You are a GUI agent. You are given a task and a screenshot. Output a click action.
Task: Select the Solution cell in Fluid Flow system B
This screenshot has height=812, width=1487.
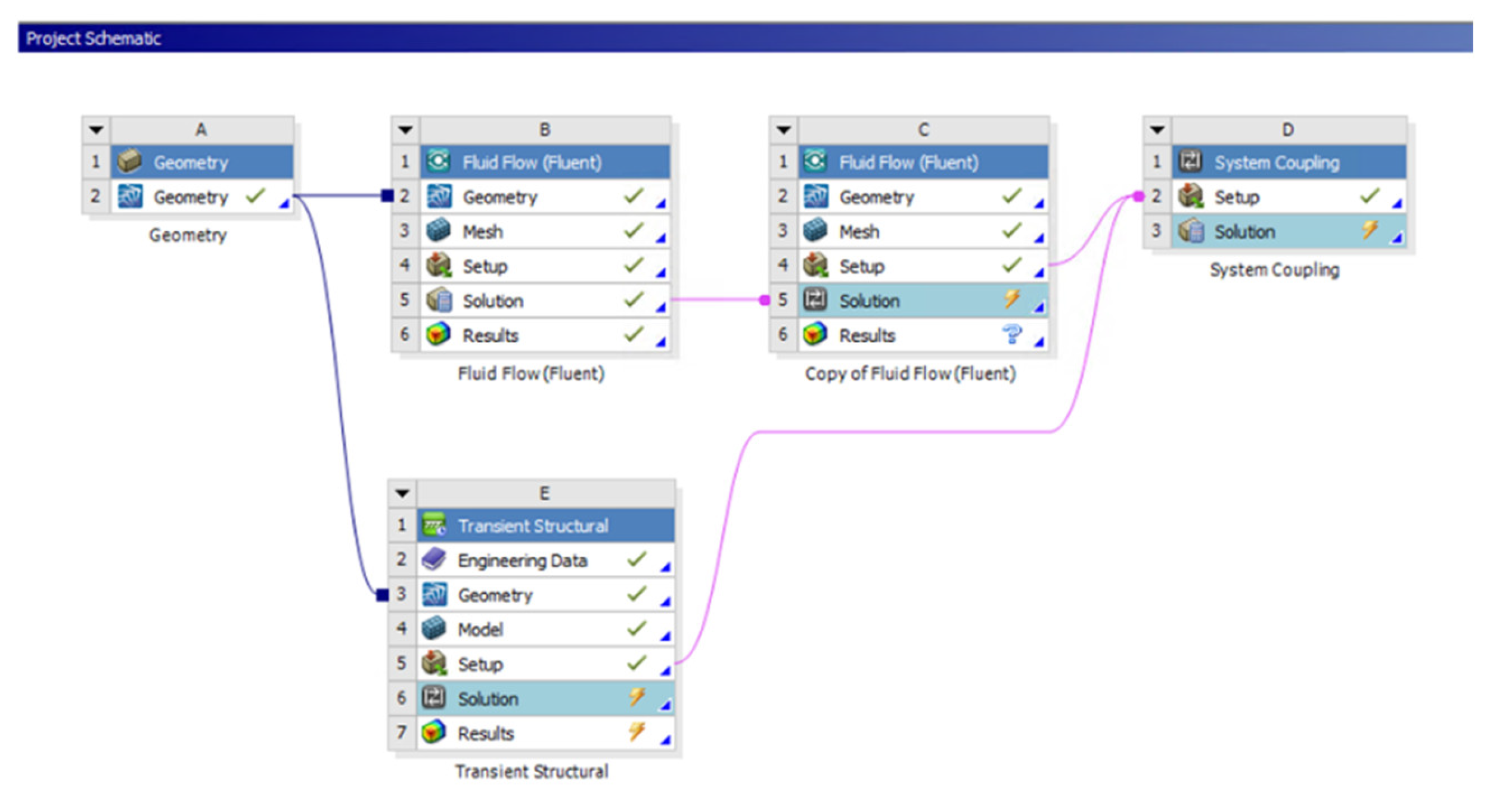pyautogui.click(x=545, y=300)
